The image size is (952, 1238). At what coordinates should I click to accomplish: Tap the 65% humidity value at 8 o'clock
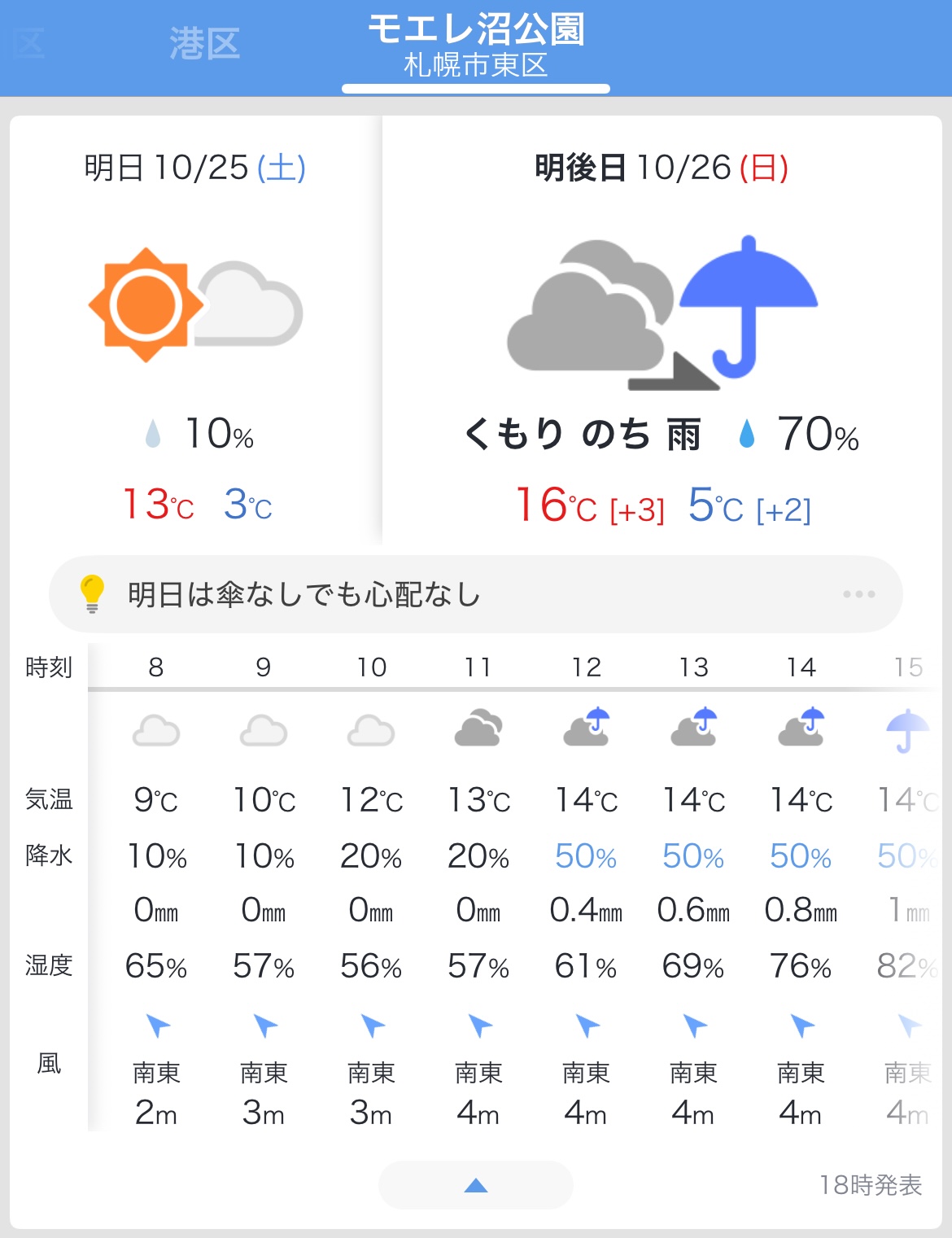click(x=155, y=966)
